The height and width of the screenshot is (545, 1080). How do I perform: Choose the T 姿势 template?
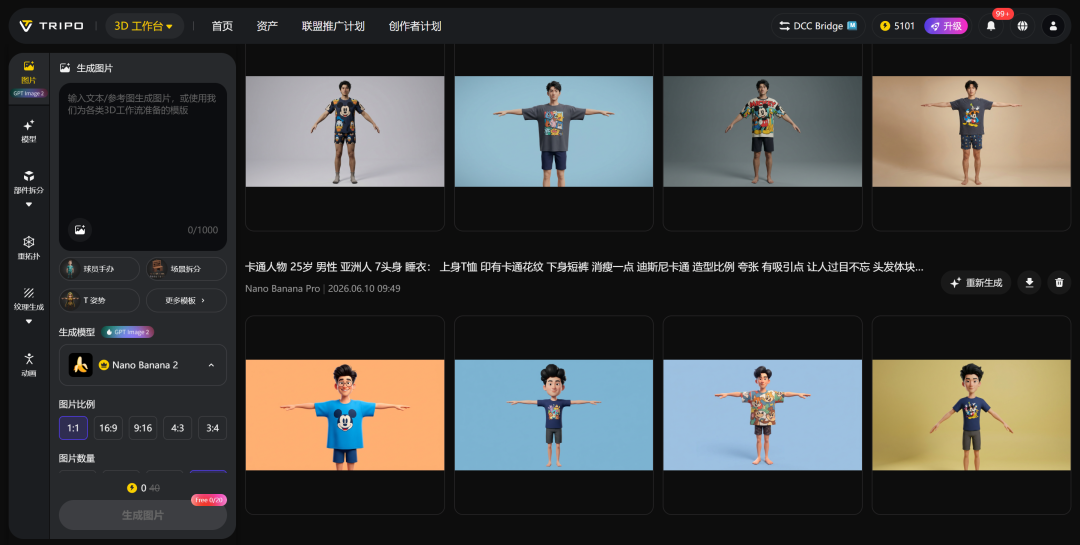[99, 300]
